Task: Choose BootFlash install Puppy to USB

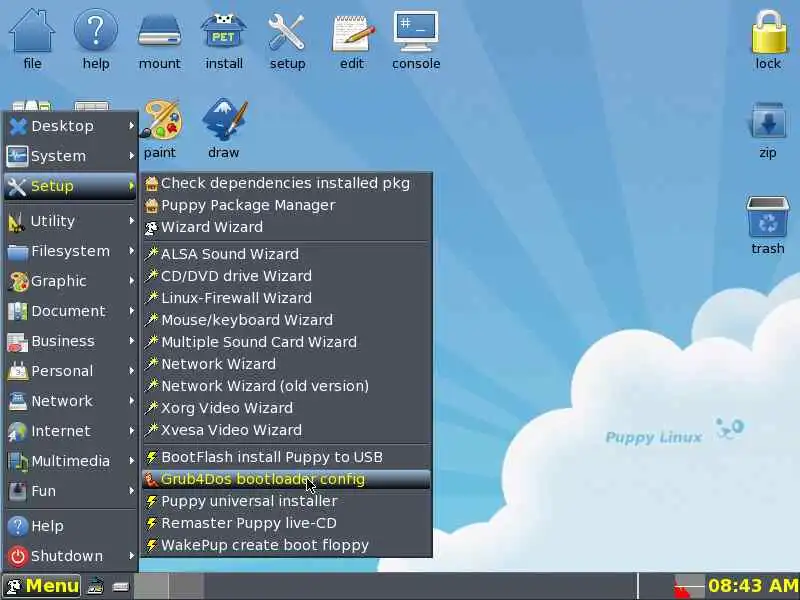Action: point(286,457)
